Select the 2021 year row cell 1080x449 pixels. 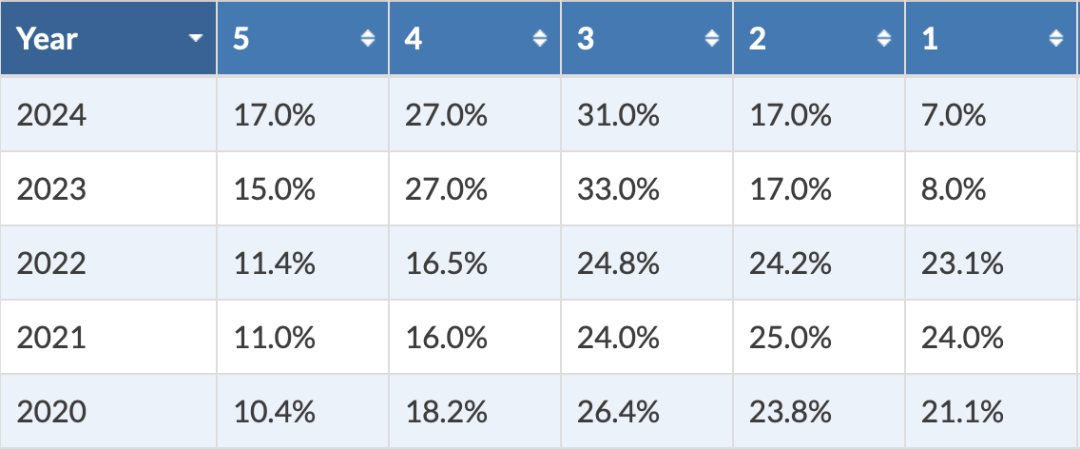point(52,337)
